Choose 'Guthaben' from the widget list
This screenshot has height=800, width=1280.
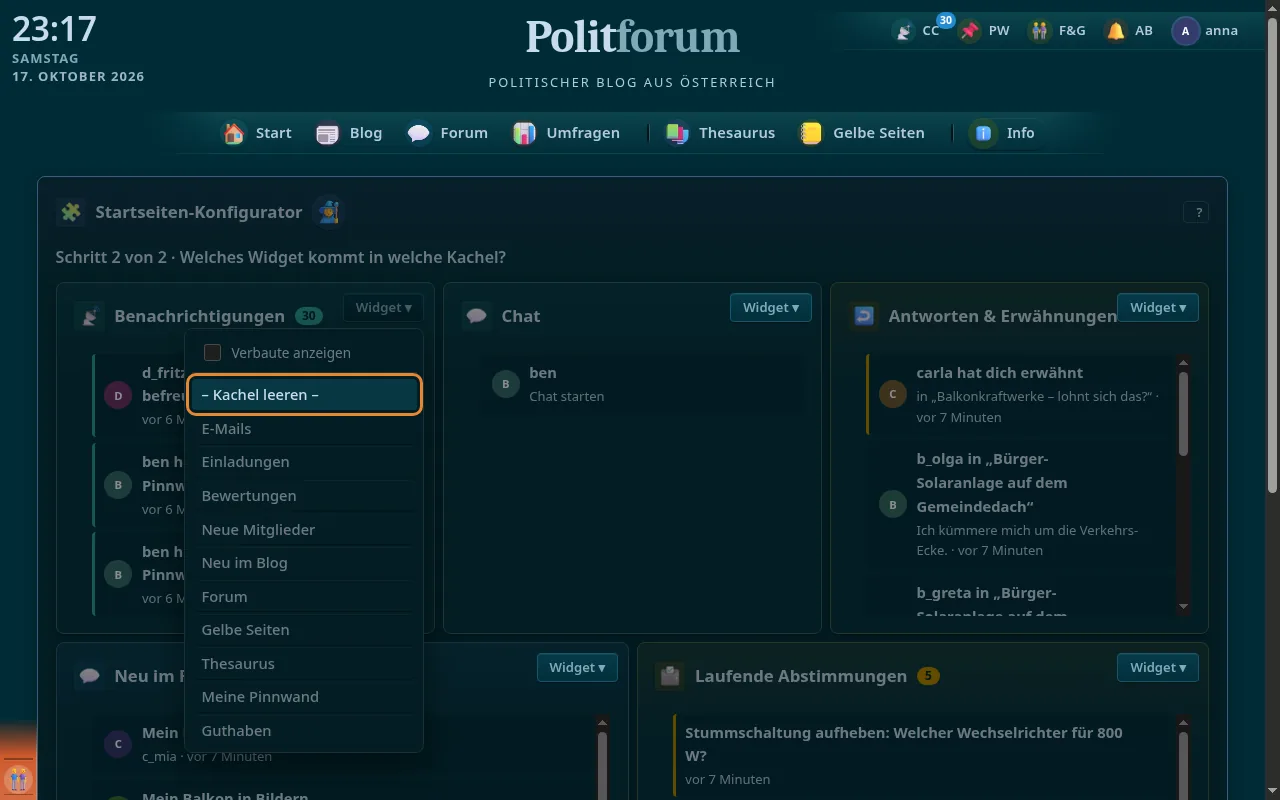[304, 731]
